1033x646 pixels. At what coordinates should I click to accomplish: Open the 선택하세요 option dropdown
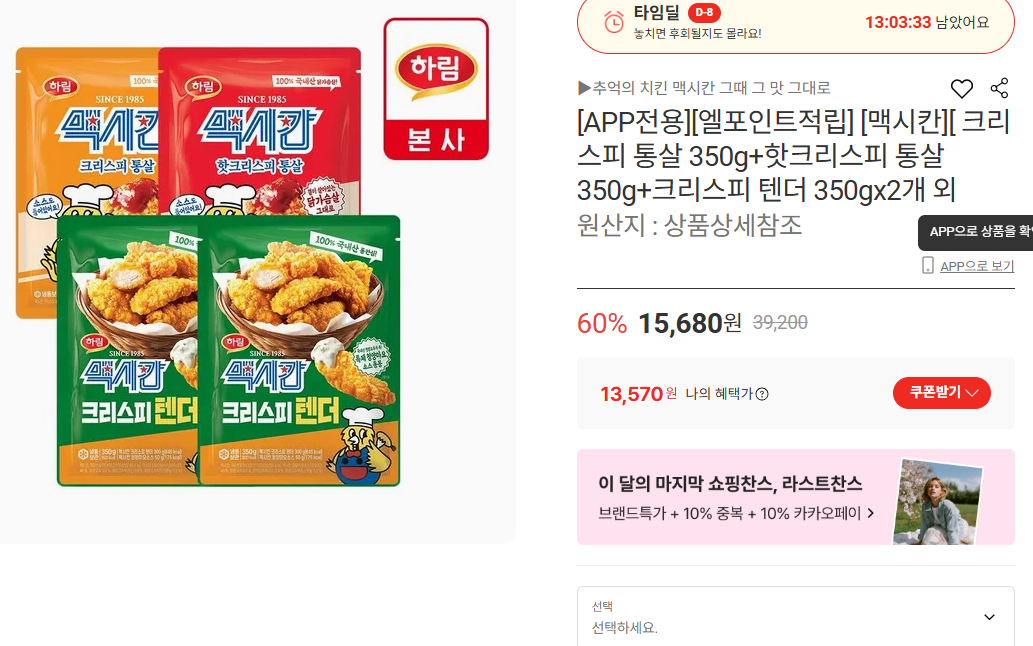(796, 617)
